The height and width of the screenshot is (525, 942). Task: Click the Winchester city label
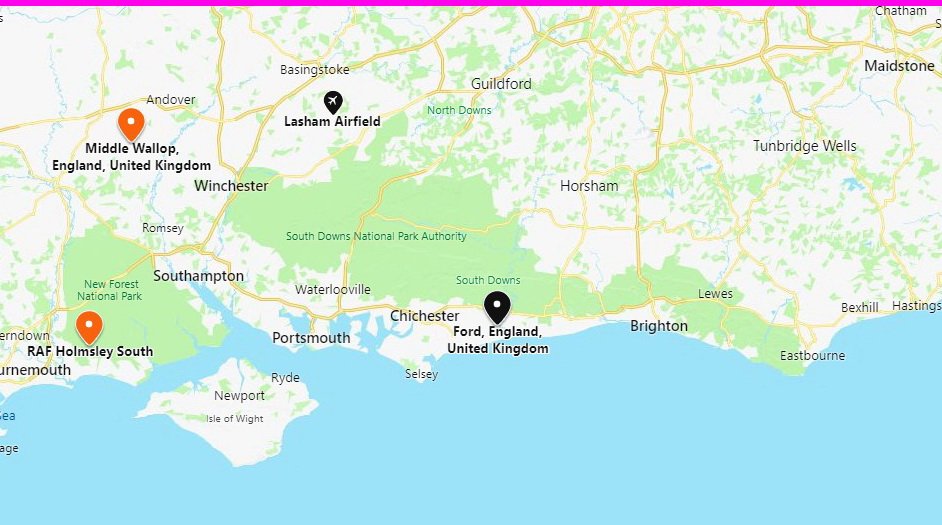click(231, 186)
